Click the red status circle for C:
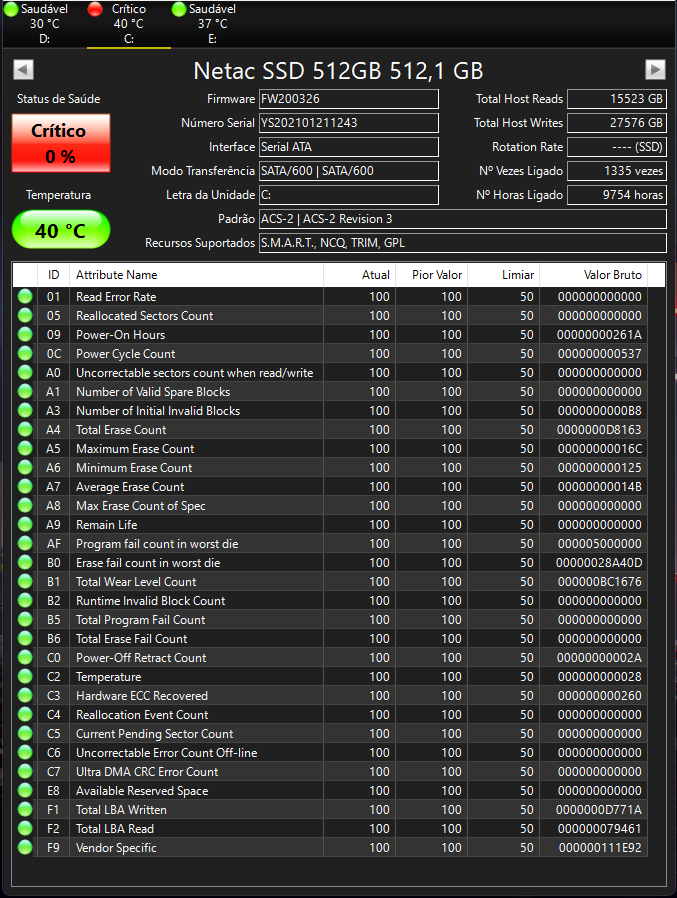 (x=95, y=9)
